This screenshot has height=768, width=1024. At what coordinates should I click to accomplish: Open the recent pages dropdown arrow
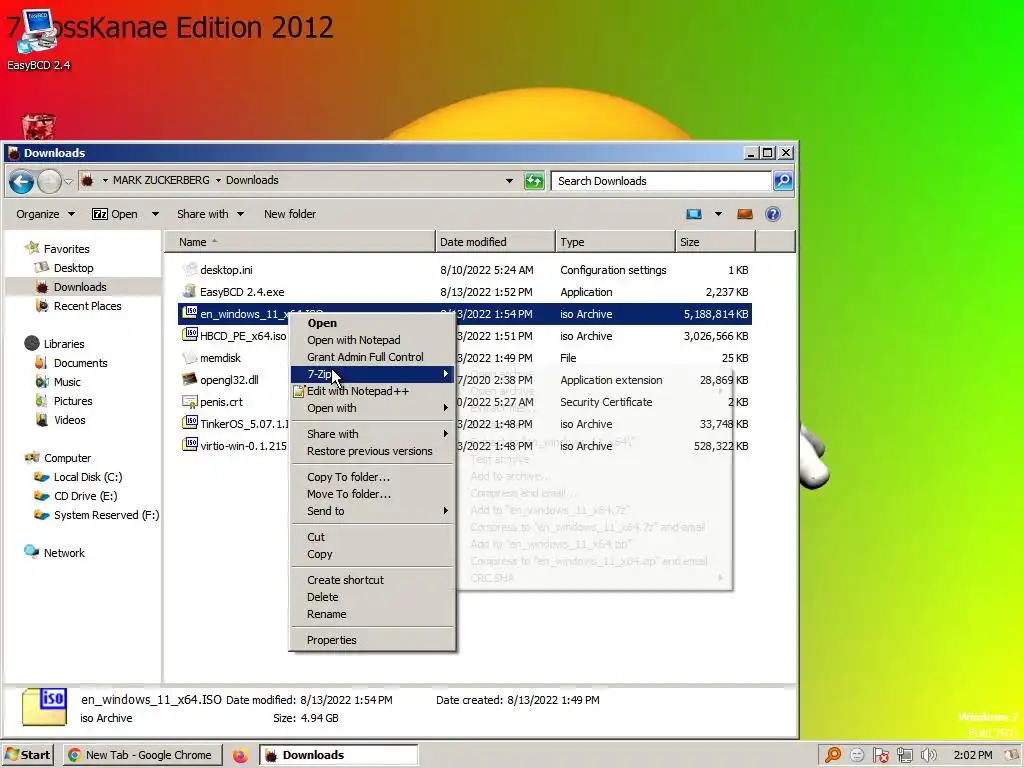(x=68, y=182)
